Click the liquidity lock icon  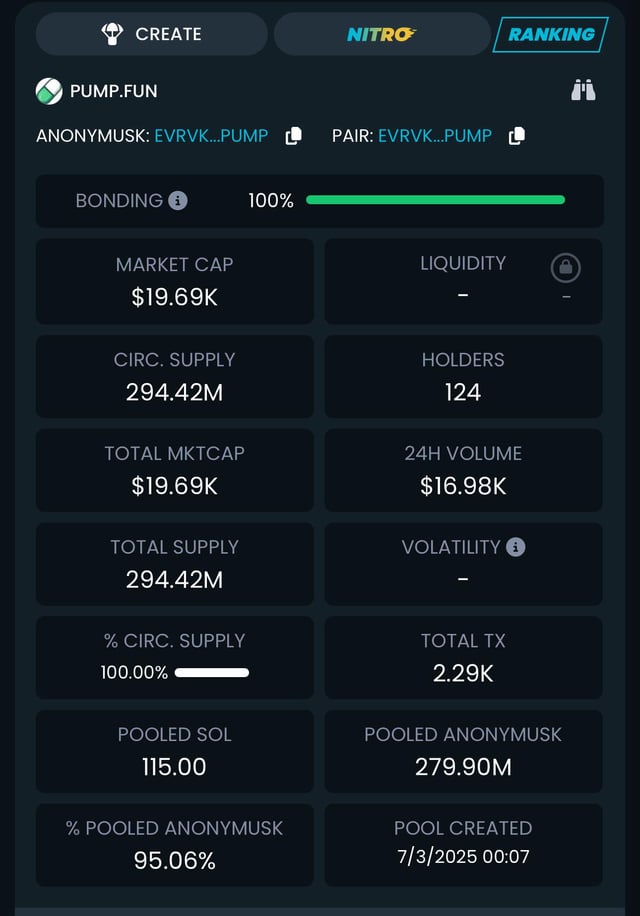tap(565, 268)
